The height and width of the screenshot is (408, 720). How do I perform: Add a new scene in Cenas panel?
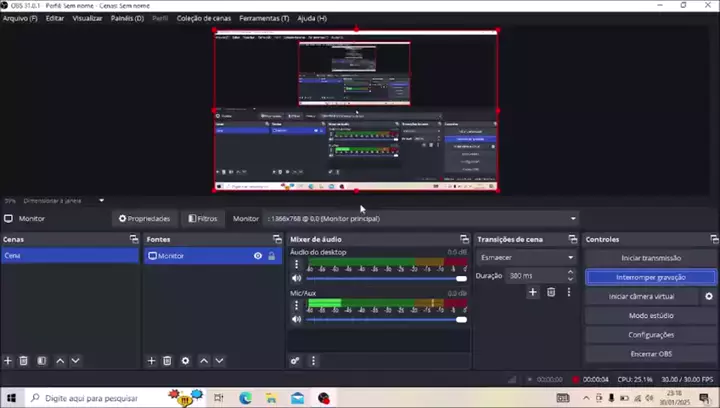pyautogui.click(x=8, y=360)
